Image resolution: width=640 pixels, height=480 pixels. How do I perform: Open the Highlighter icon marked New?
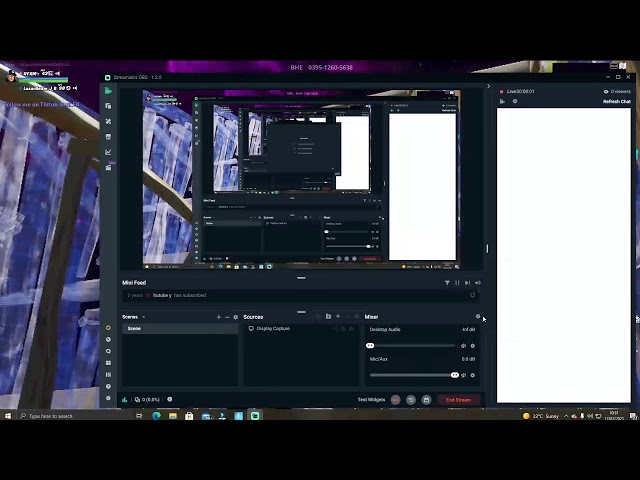109,167
